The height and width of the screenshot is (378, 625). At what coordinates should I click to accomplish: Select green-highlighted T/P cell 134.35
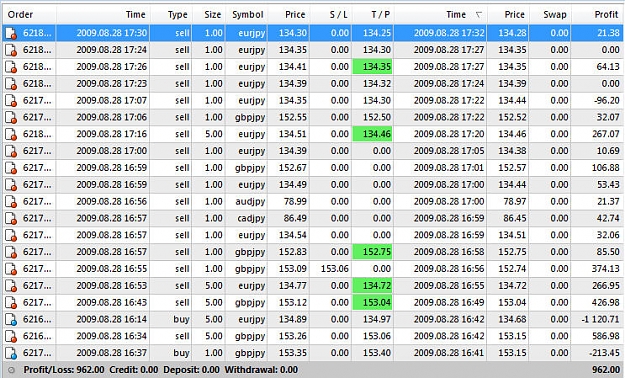372,67
